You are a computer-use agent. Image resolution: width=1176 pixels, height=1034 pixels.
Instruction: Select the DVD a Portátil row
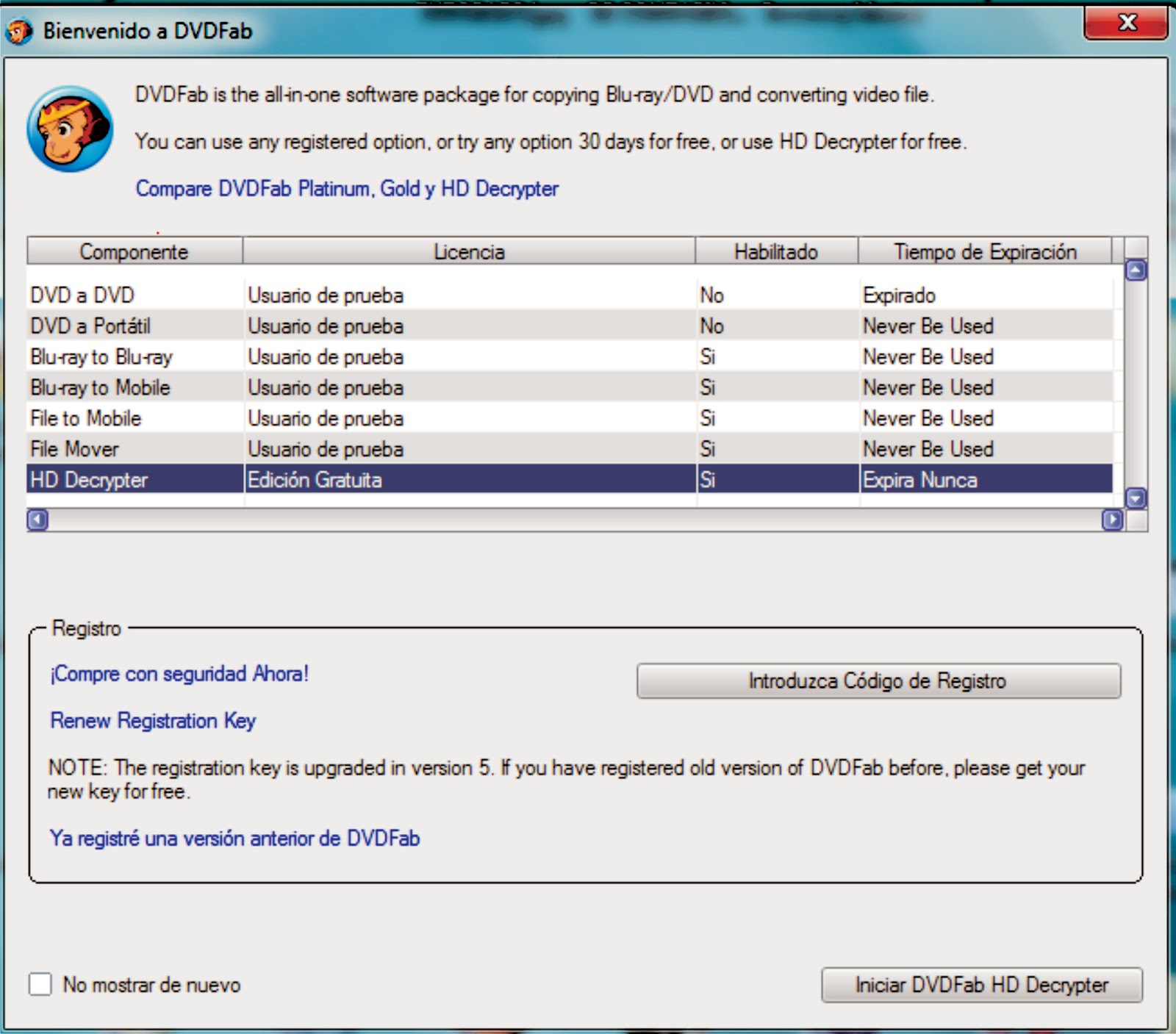point(570,326)
